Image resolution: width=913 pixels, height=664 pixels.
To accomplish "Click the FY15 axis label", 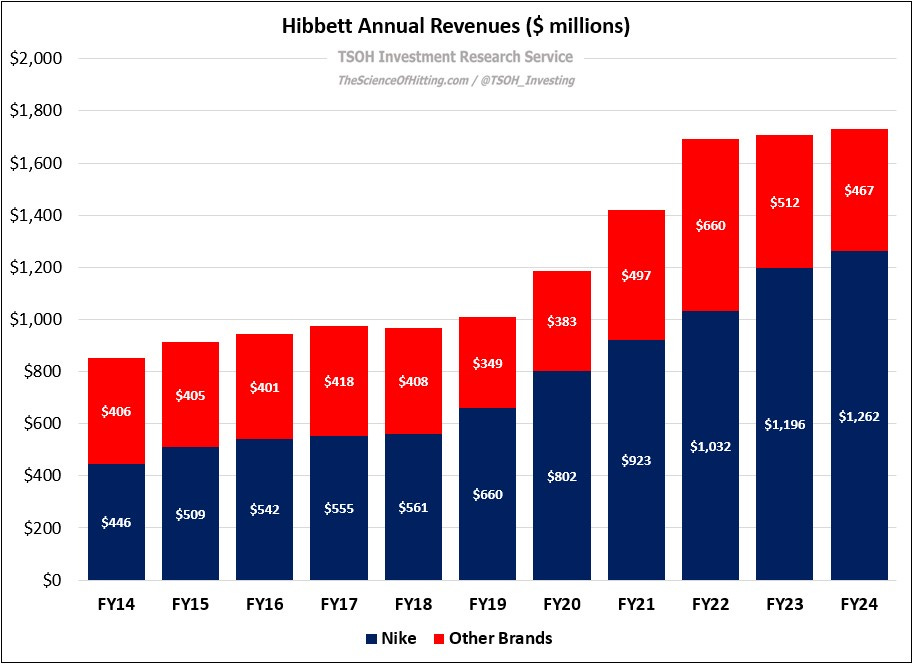I will [190, 604].
